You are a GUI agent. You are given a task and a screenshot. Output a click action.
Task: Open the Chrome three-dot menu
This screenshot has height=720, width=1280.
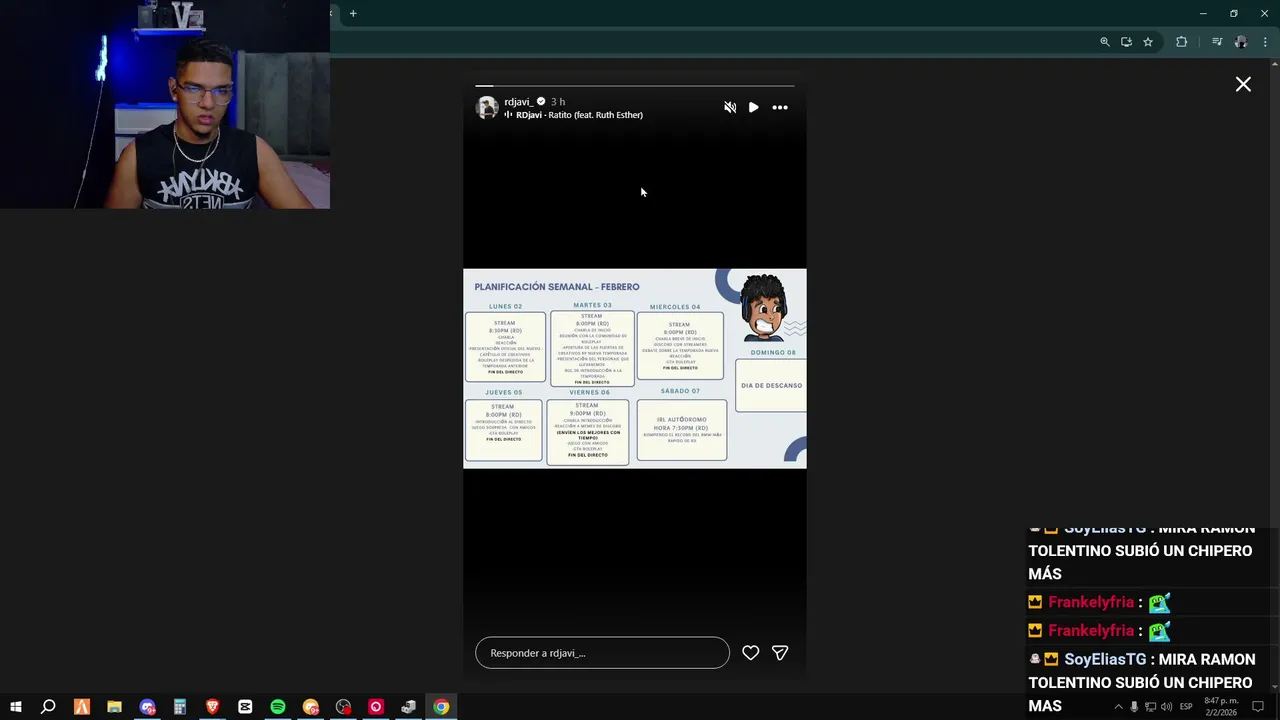(x=1265, y=42)
